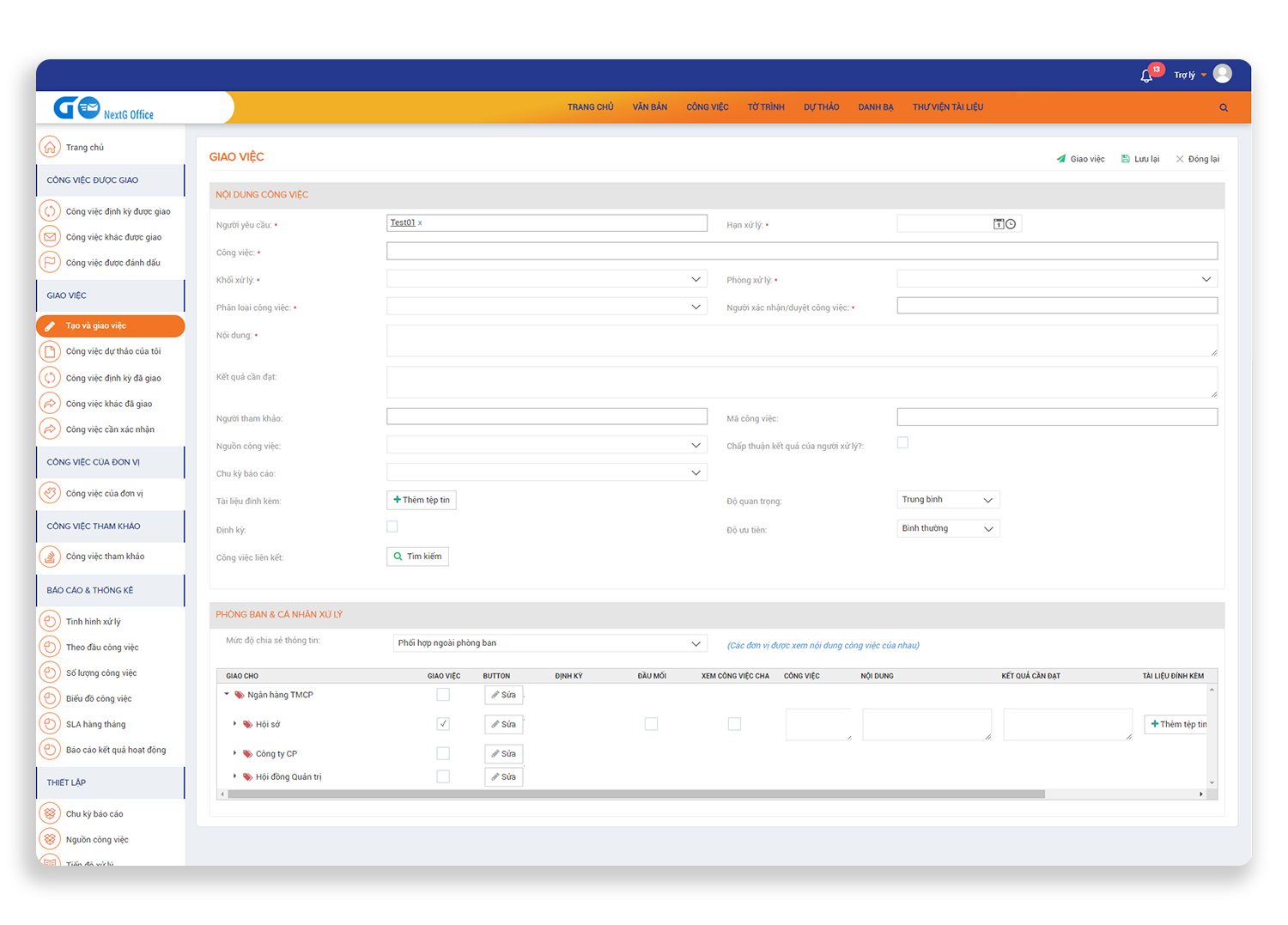This screenshot has height=925, width=1288.
Task: Click Công việc khác được giao envelope icon
Action: click(50, 237)
